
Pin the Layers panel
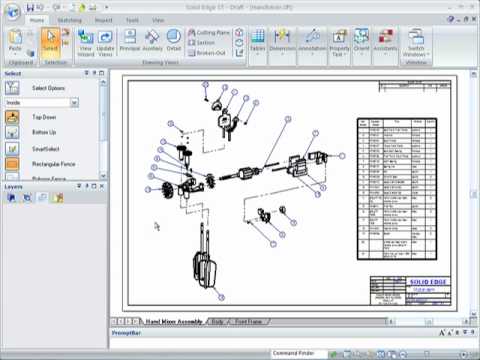[x=87, y=186]
